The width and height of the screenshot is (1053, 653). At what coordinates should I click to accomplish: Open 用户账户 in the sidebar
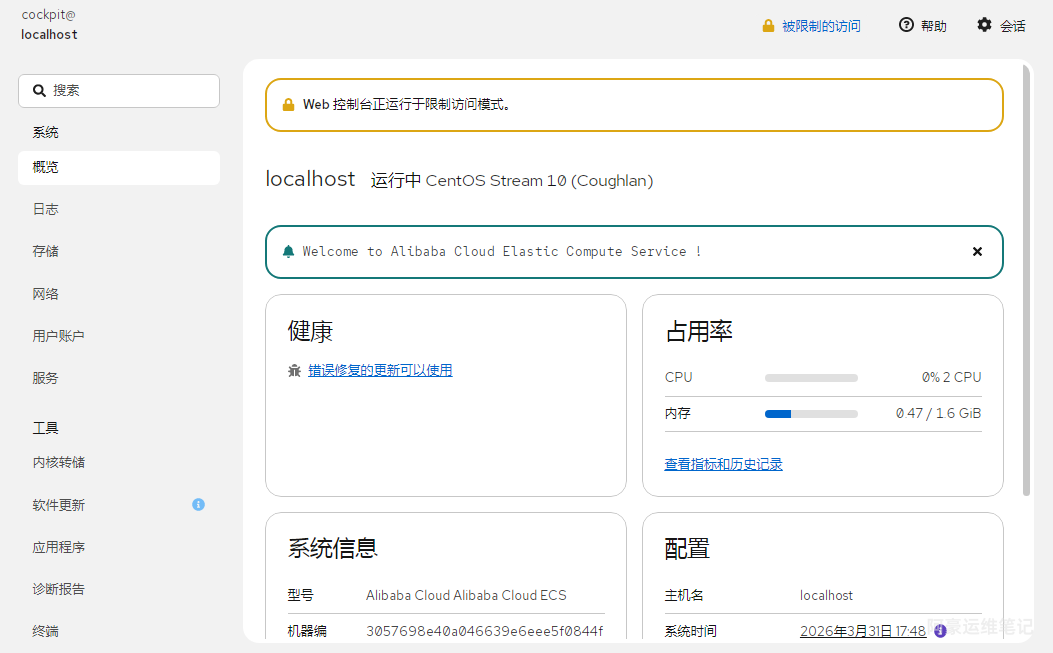tap(119, 336)
